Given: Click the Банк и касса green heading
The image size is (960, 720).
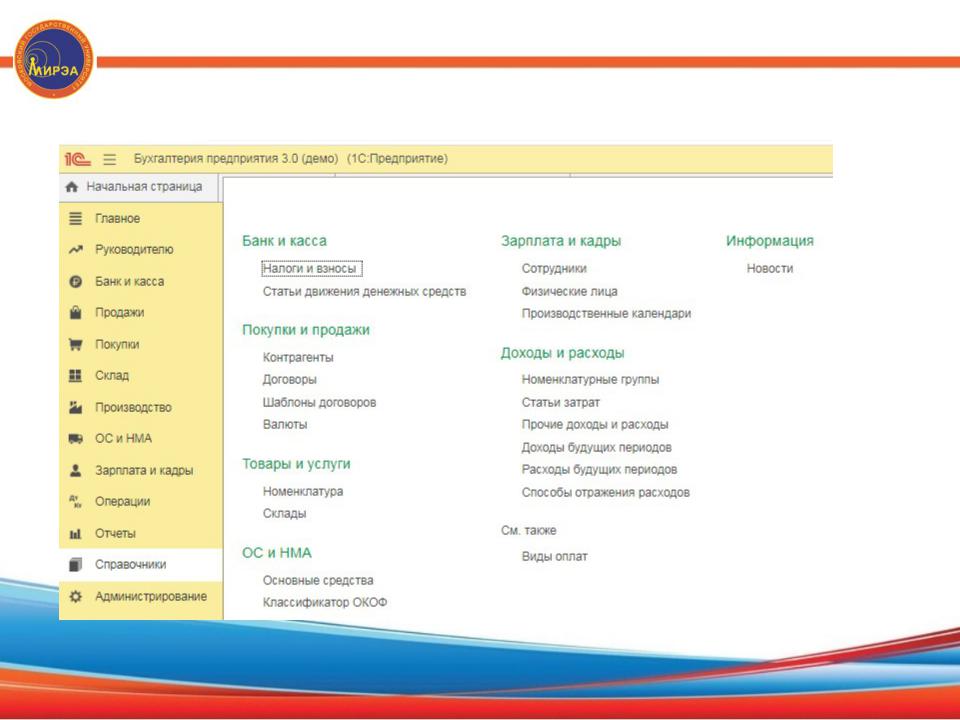Looking at the screenshot, I should 284,241.
